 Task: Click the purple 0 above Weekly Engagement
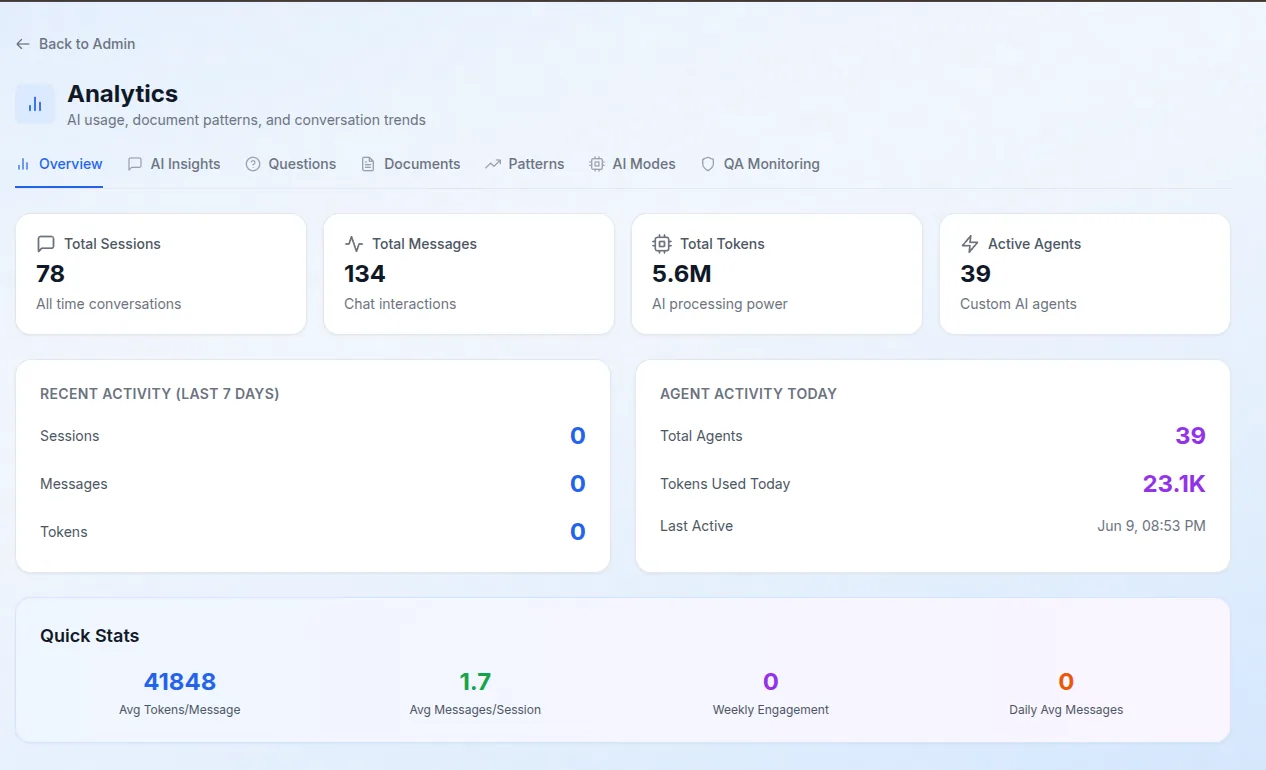tap(771, 682)
